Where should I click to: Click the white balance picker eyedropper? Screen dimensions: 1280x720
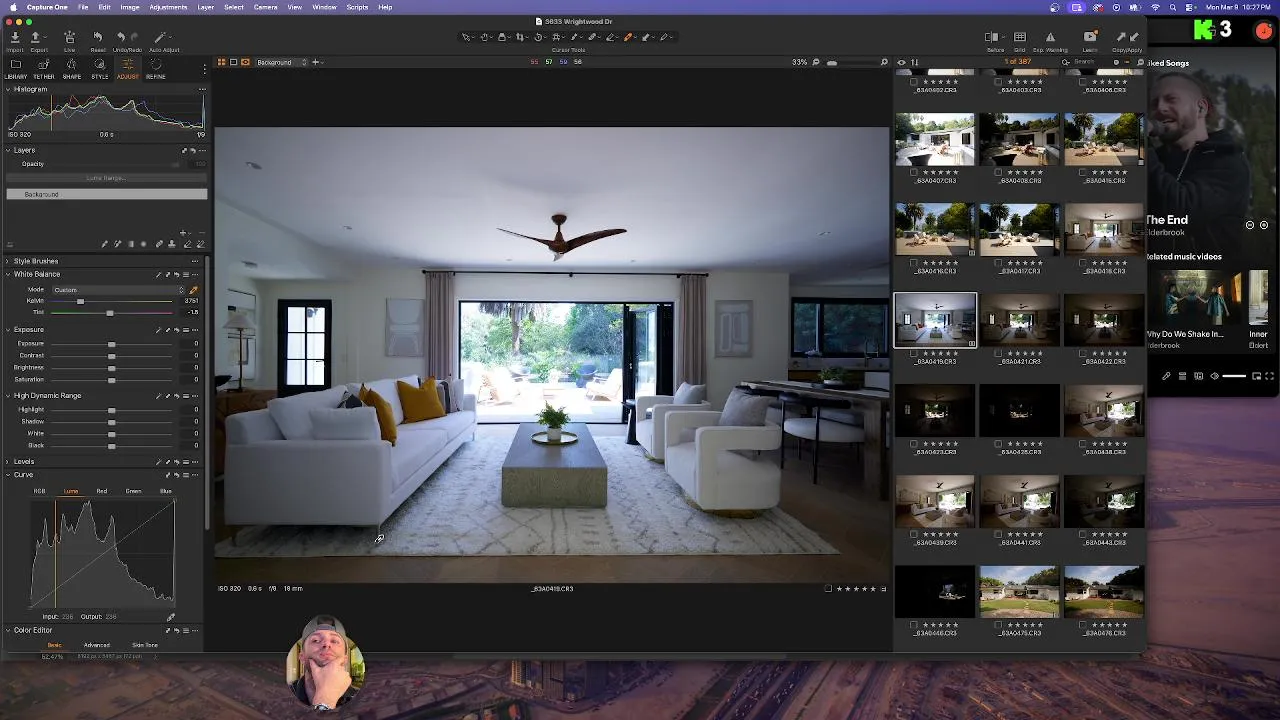click(194, 290)
